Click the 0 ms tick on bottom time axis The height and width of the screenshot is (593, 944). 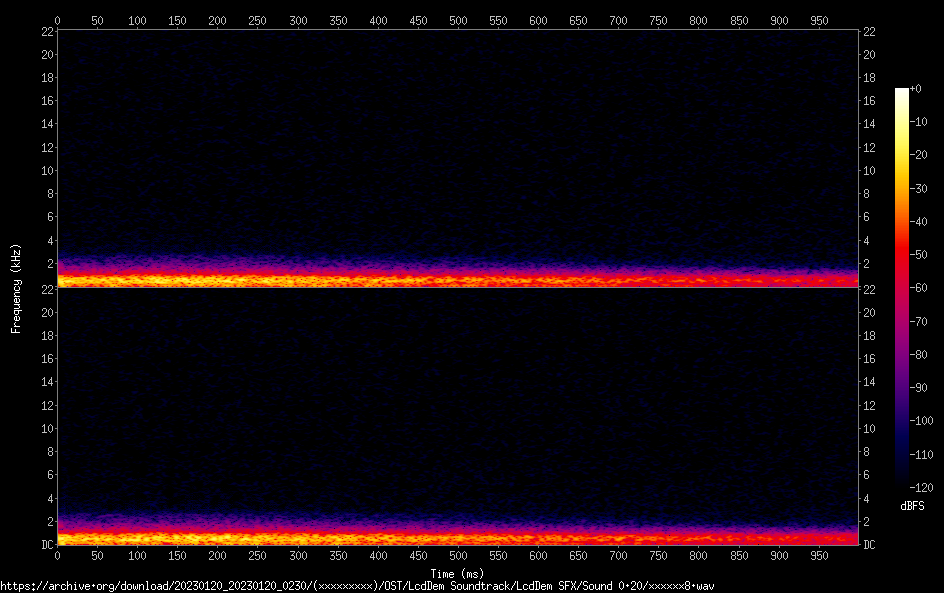pos(57,555)
